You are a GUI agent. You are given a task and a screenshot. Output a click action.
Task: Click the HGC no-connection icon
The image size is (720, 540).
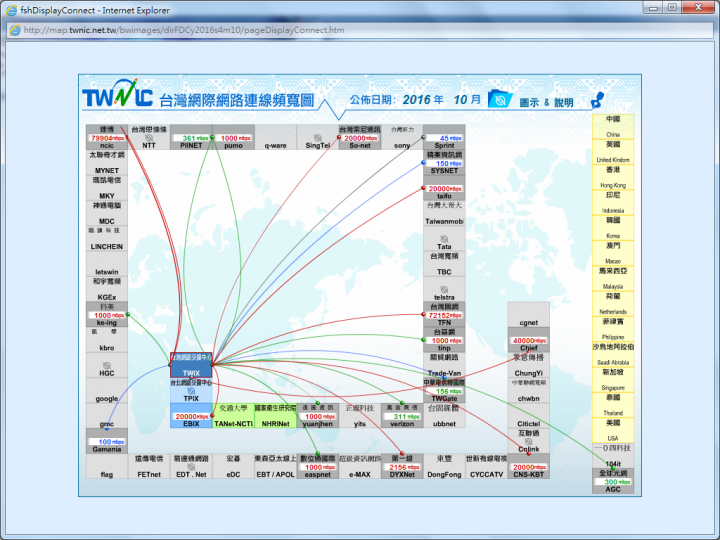point(107,366)
